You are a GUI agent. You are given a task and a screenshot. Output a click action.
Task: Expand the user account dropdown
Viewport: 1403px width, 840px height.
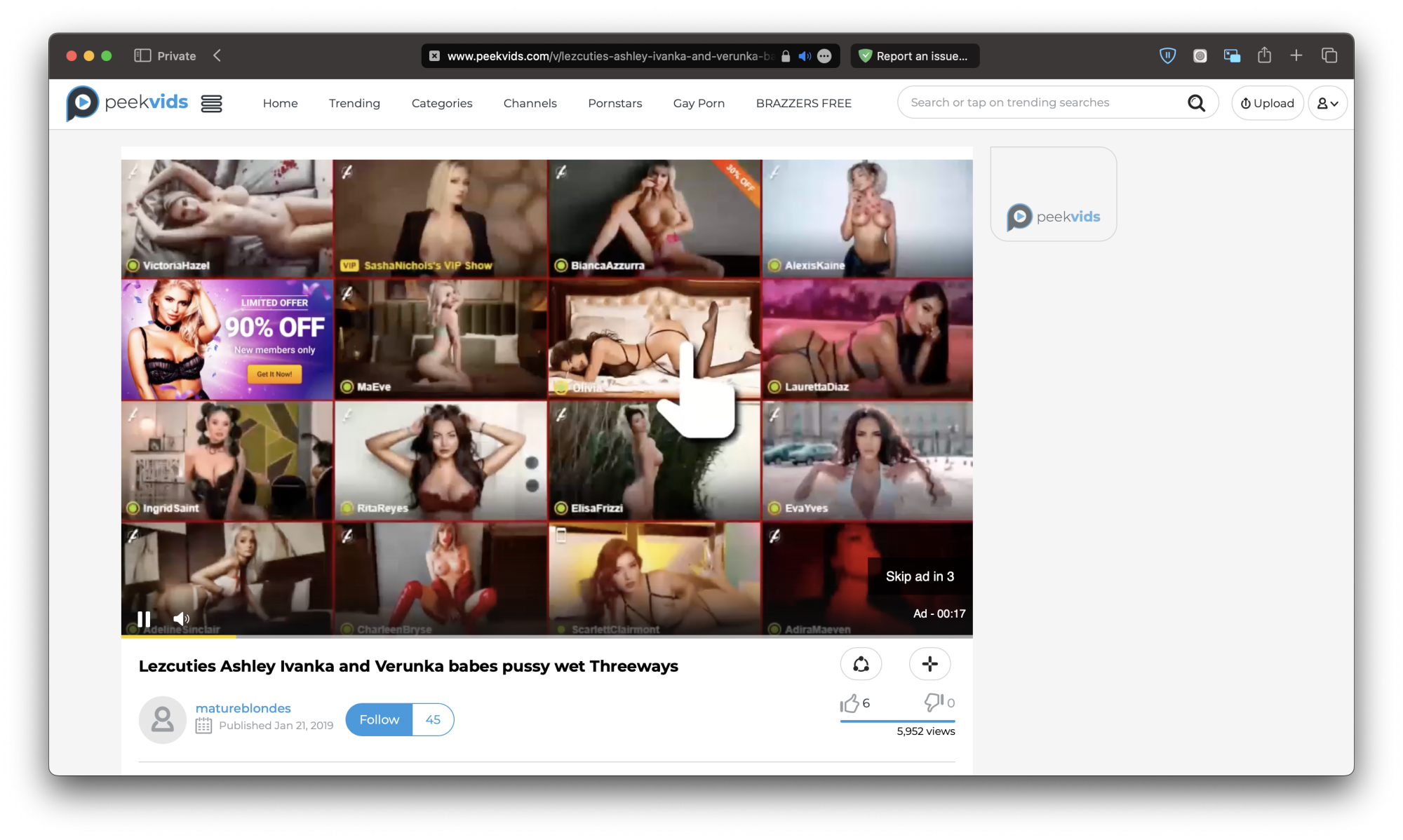1327,103
